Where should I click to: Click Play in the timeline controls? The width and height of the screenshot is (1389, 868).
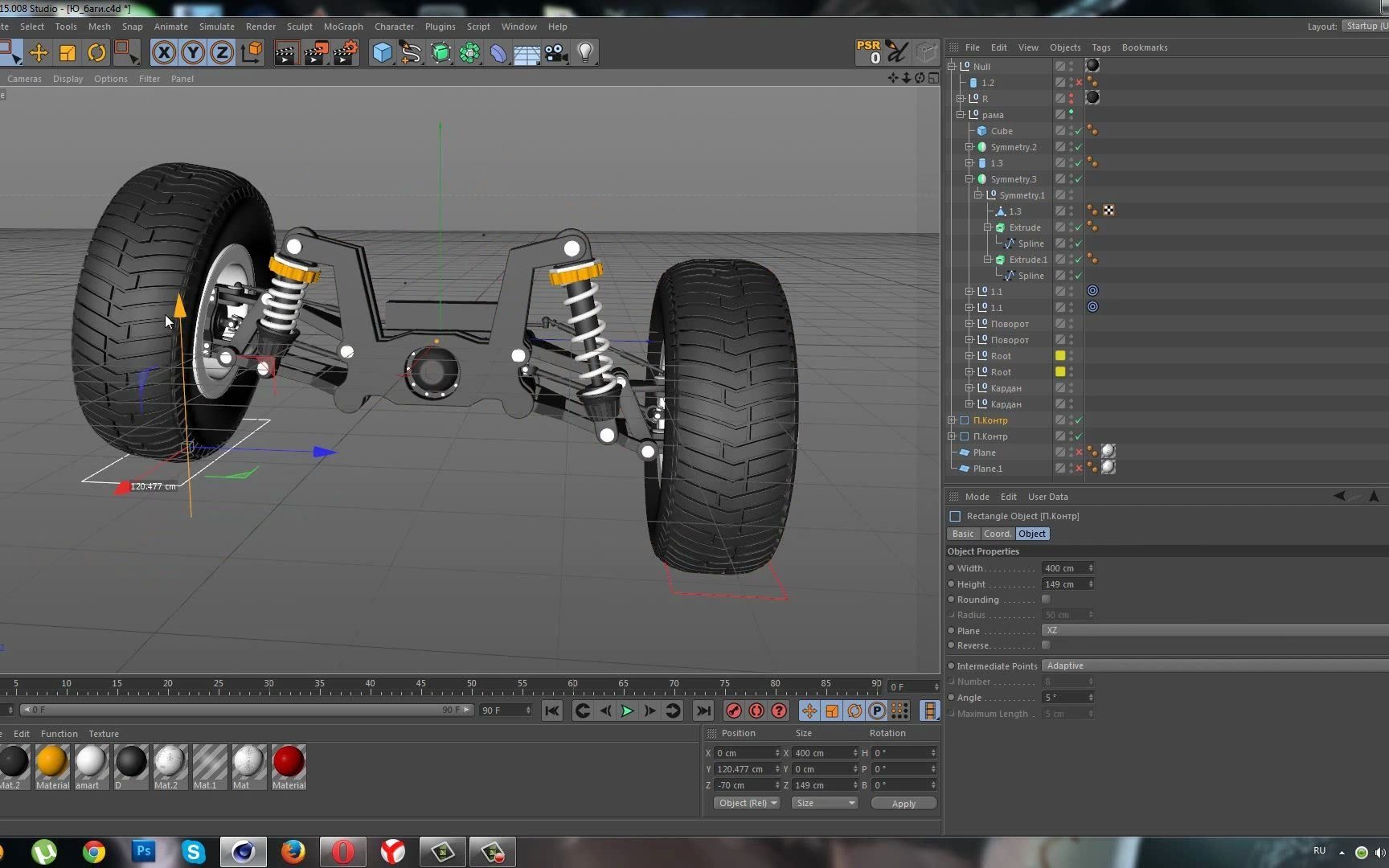click(x=627, y=710)
